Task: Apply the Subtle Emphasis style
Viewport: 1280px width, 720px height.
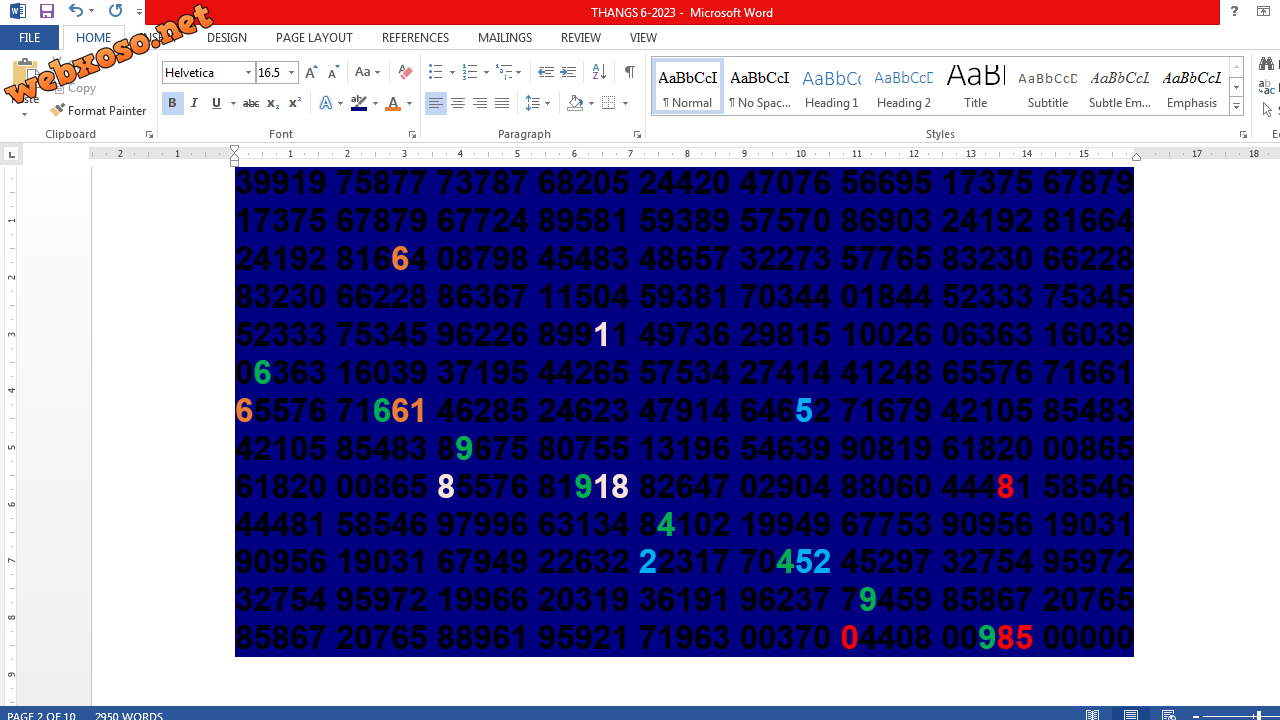Action: [x=1120, y=86]
